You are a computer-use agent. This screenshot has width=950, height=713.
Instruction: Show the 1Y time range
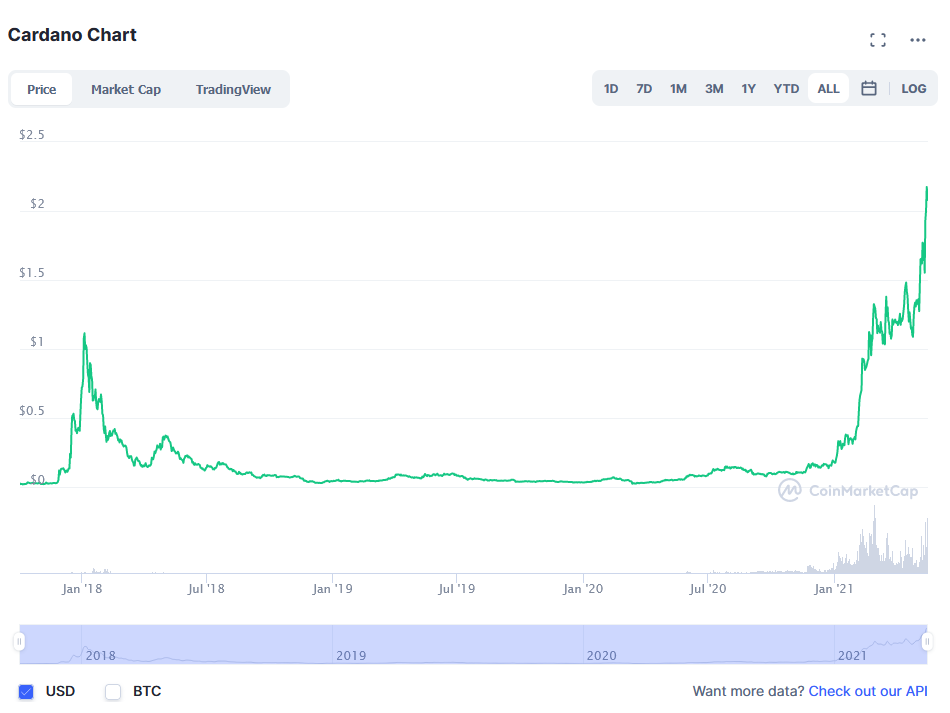pos(748,88)
